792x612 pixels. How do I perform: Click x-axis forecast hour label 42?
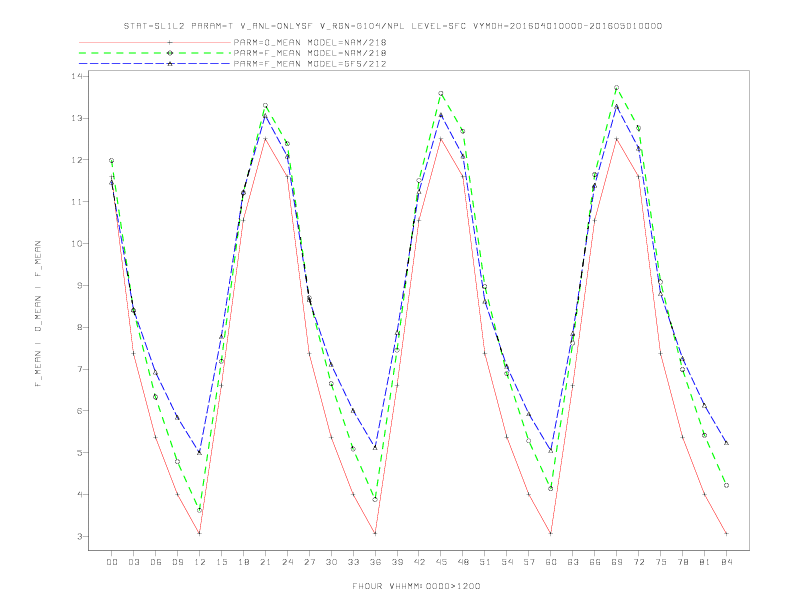point(419,562)
